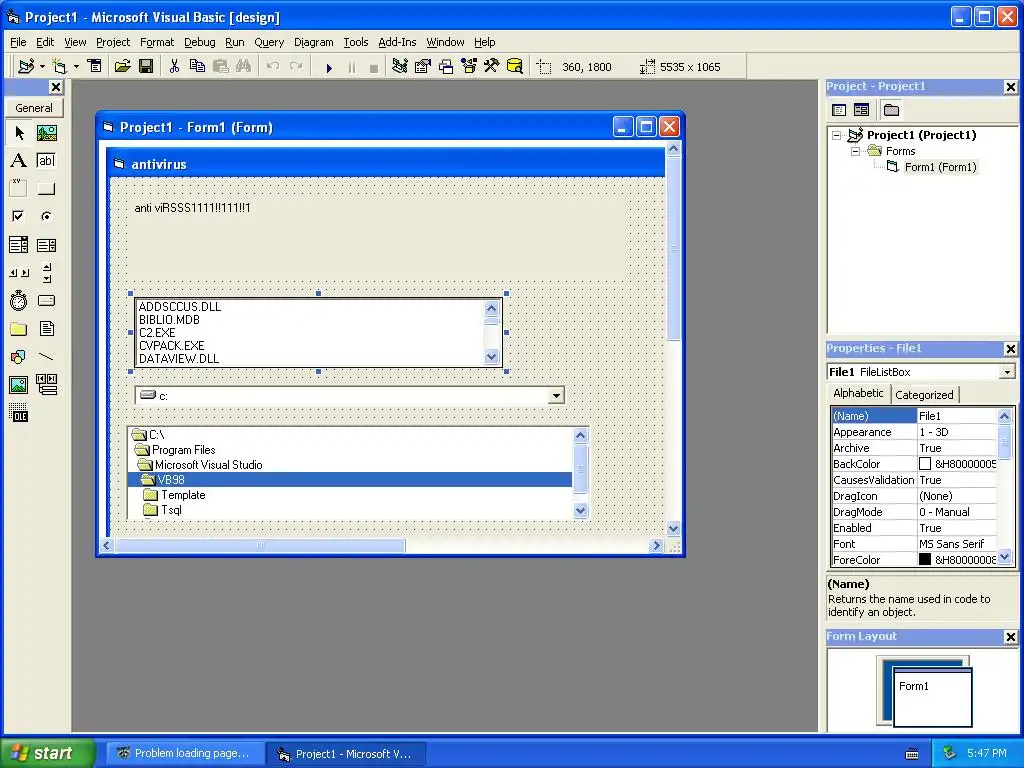This screenshot has height=768, width=1024.
Task: Open Object Browser from toolbar
Action: click(469, 67)
